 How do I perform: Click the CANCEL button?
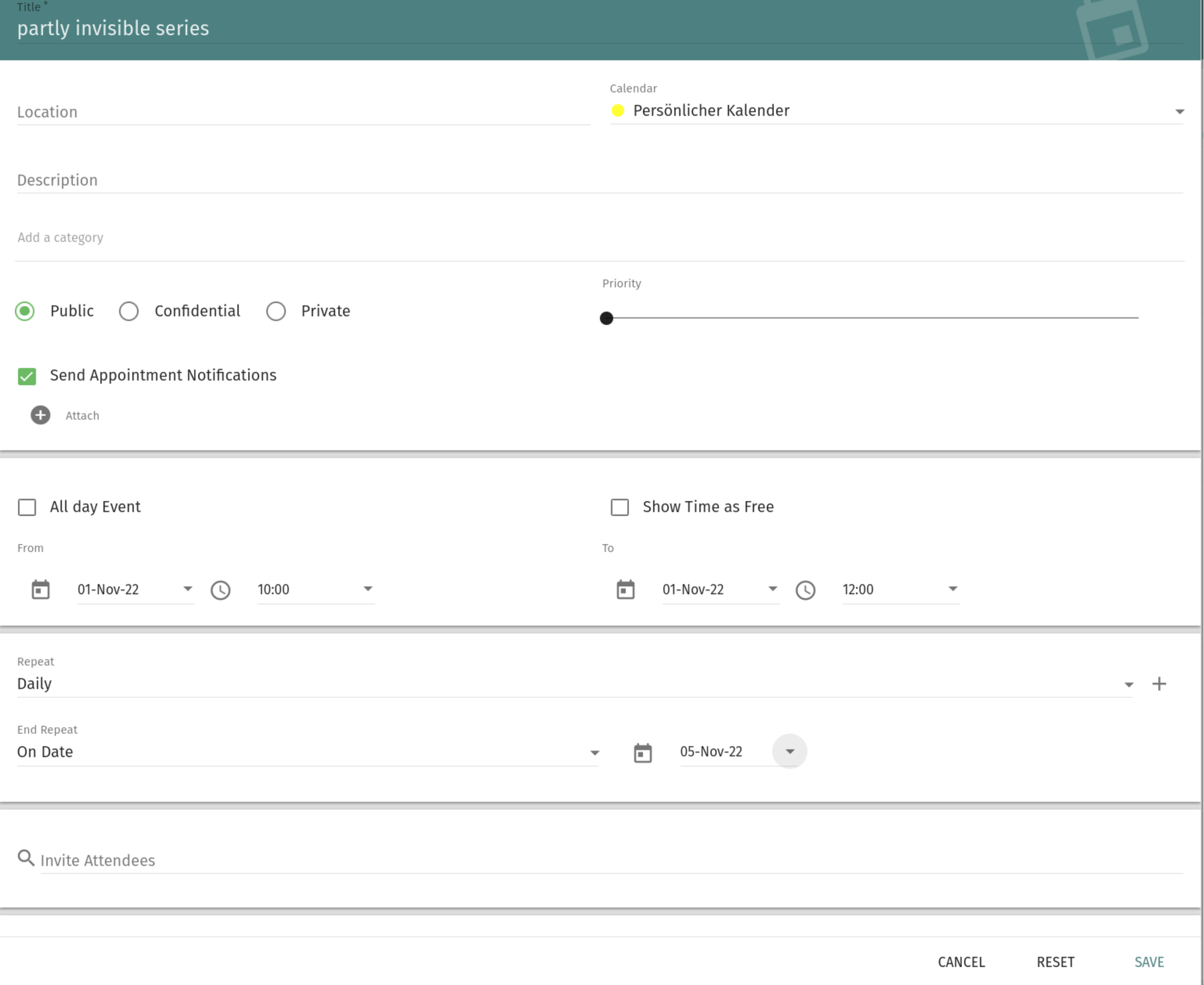click(961, 963)
